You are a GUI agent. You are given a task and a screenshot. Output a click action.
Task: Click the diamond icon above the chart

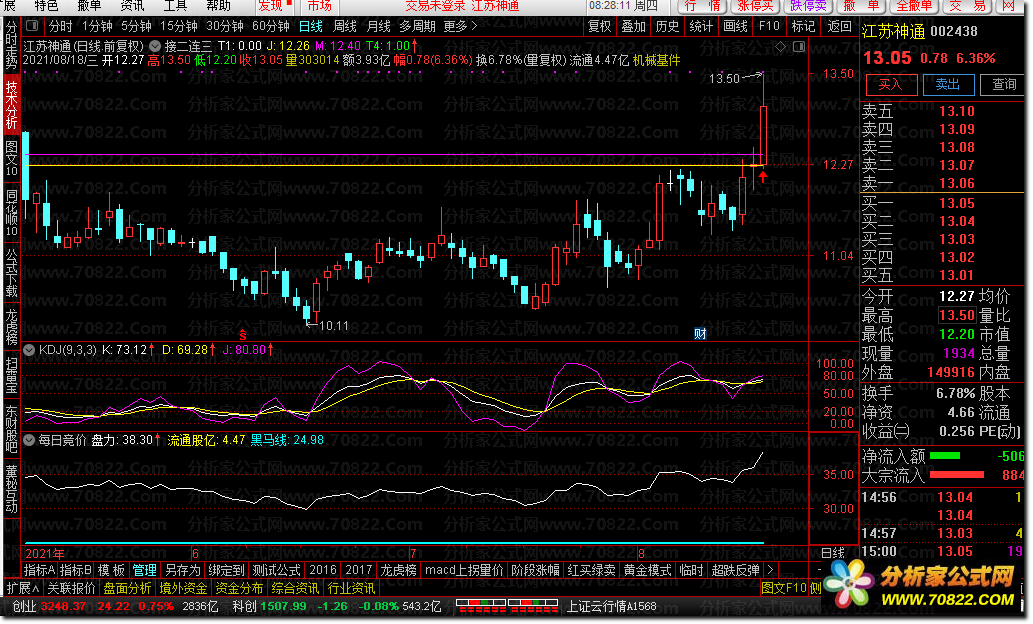tap(781, 46)
